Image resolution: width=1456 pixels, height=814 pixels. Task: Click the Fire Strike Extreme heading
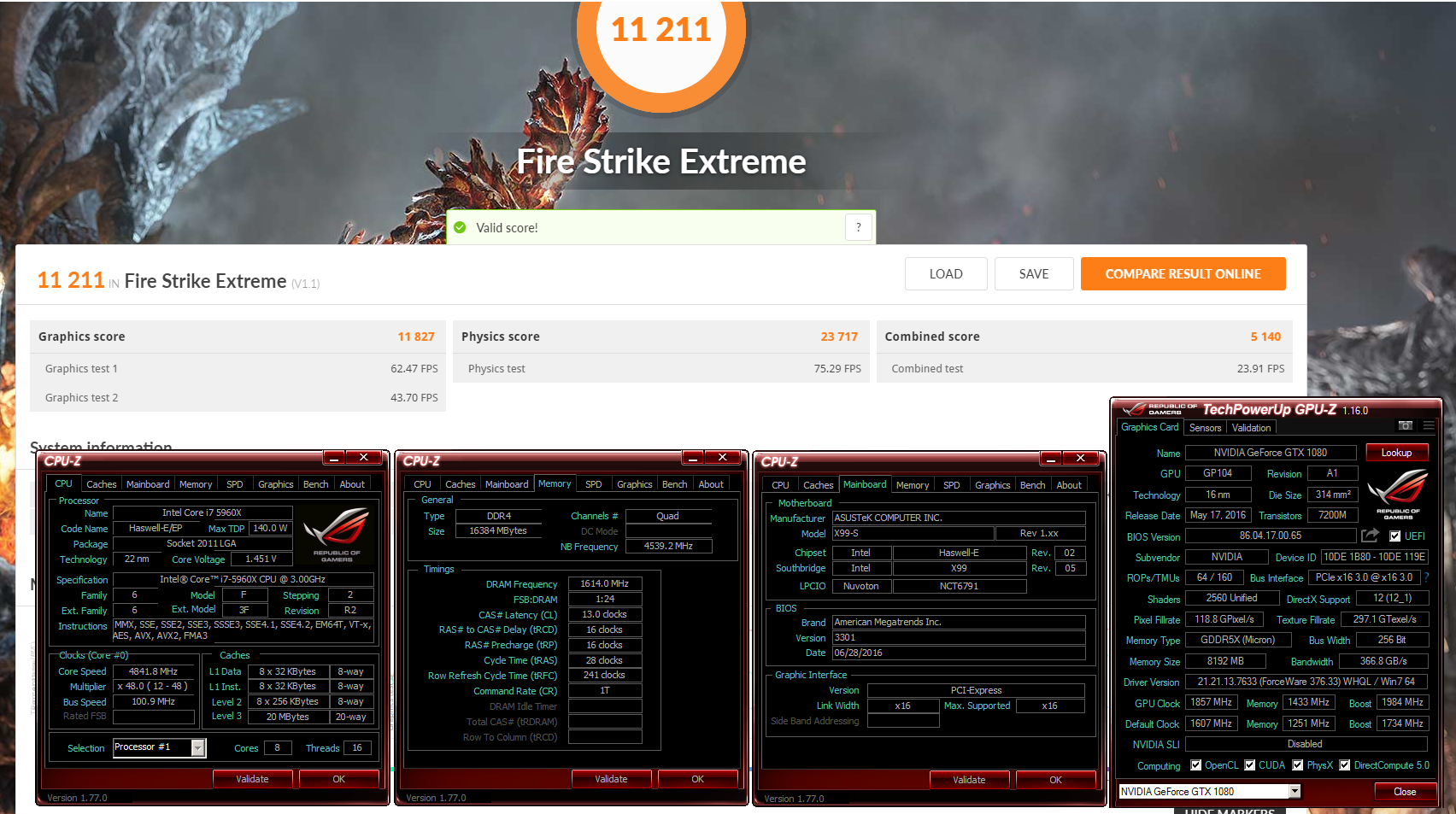click(x=661, y=161)
